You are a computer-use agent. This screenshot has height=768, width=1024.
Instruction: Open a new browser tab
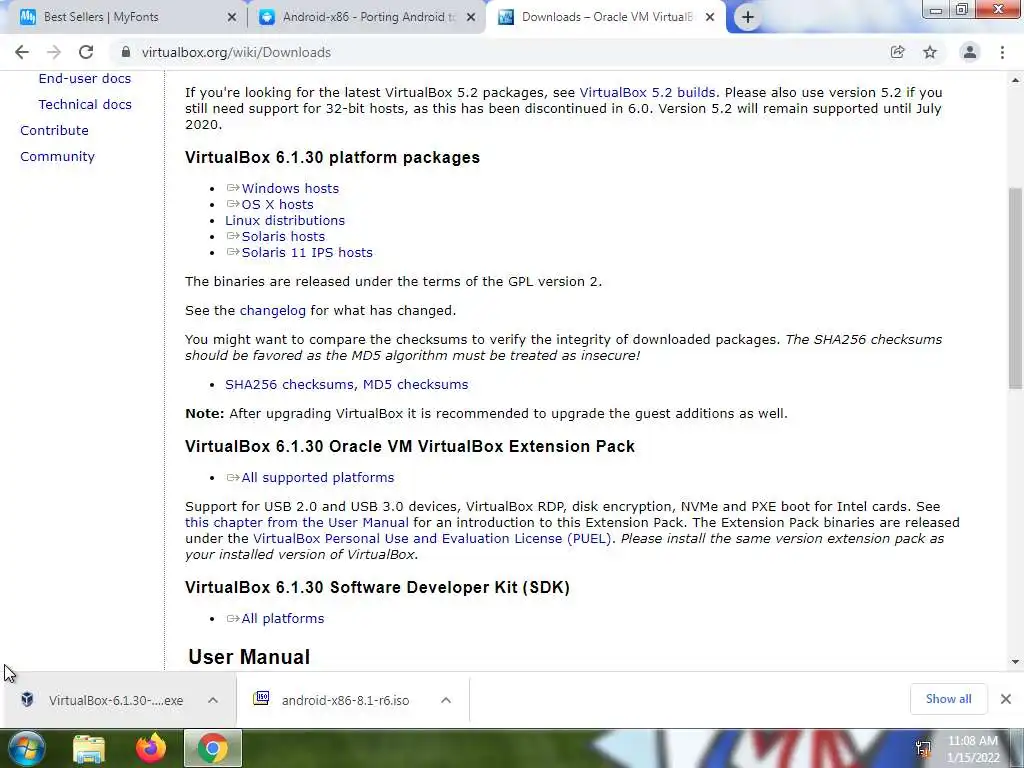[x=748, y=18]
